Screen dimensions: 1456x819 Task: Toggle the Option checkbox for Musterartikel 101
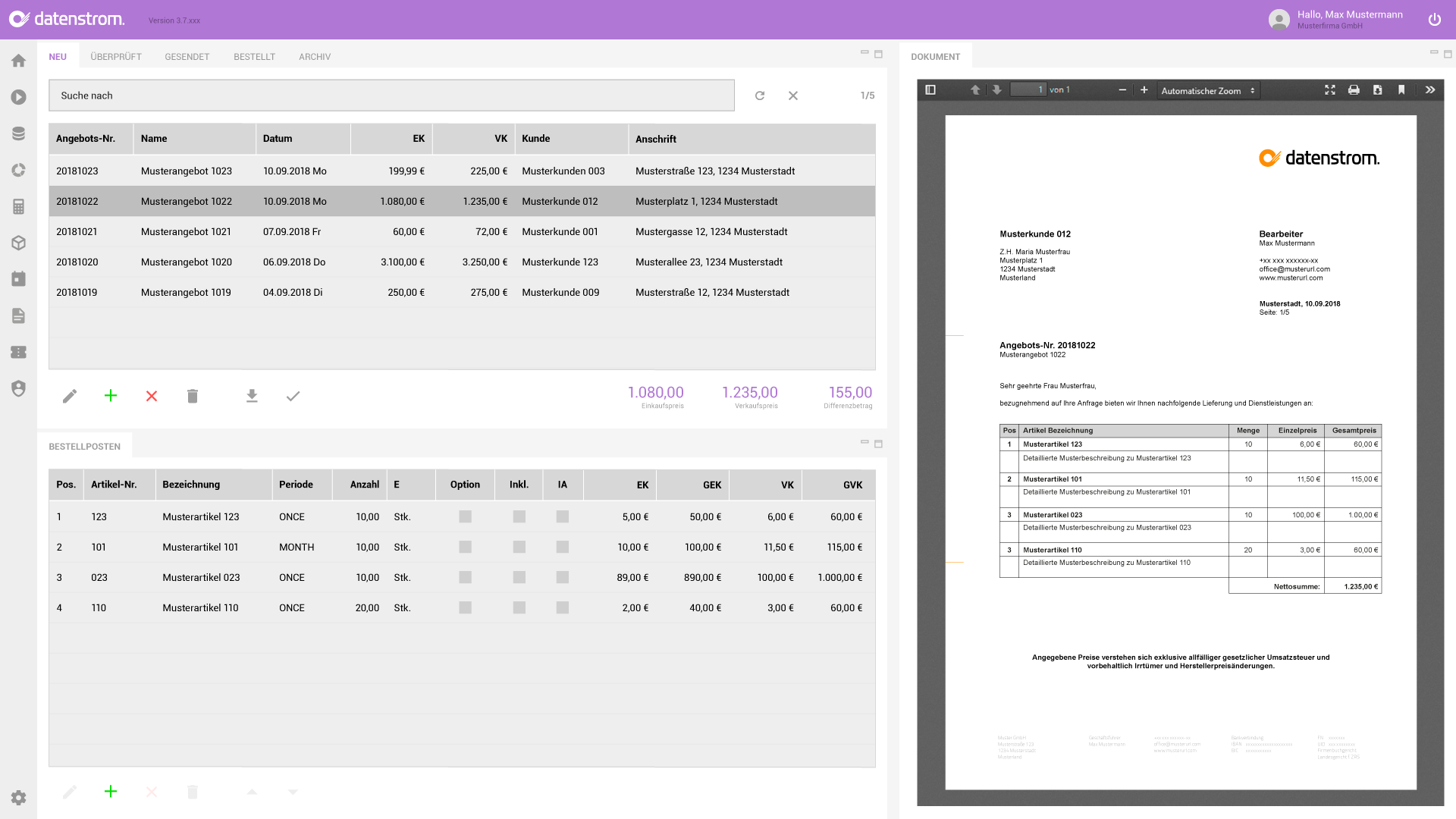[x=465, y=547]
